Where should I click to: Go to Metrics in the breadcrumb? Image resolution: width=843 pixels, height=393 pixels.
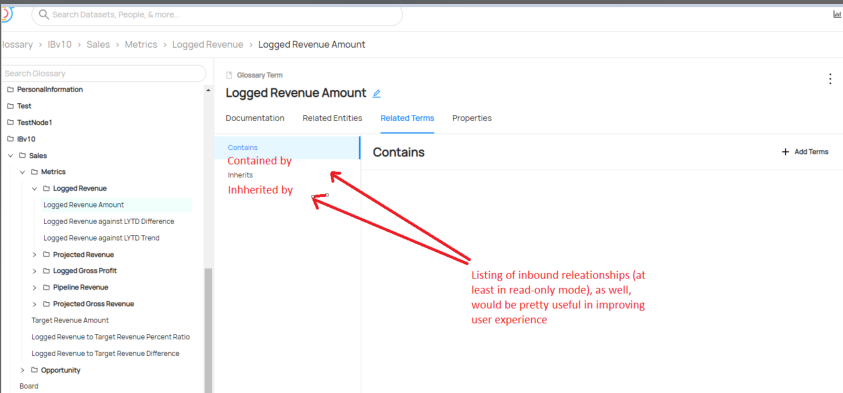[x=141, y=45]
